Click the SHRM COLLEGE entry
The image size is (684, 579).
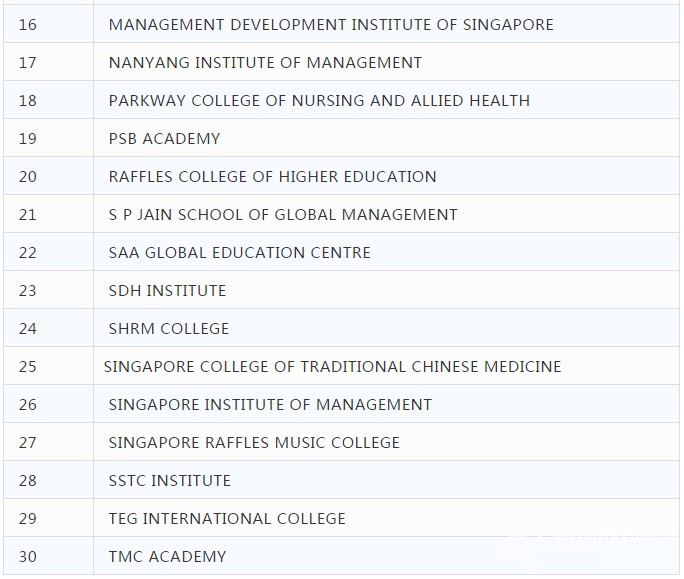[x=169, y=328]
